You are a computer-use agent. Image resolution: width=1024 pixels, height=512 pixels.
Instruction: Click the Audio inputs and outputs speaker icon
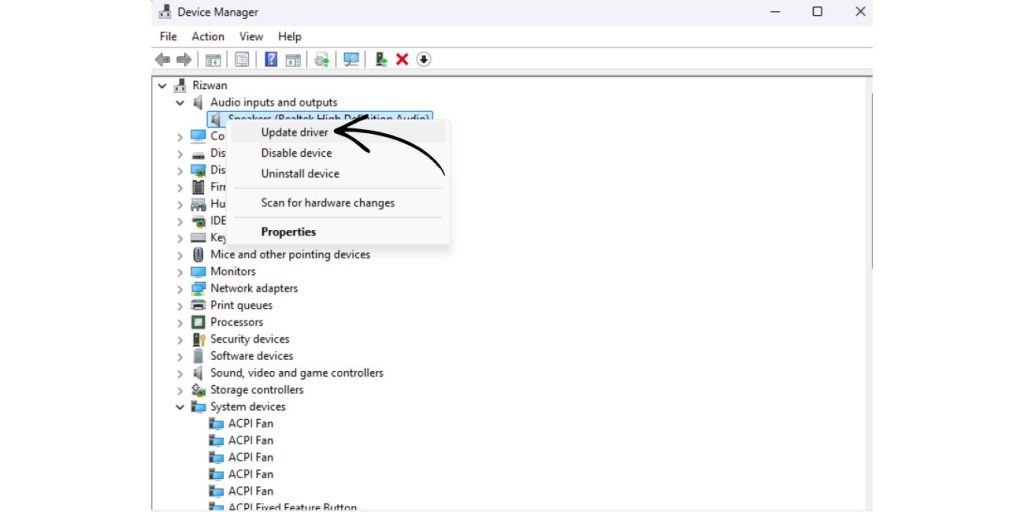click(198, 102)
